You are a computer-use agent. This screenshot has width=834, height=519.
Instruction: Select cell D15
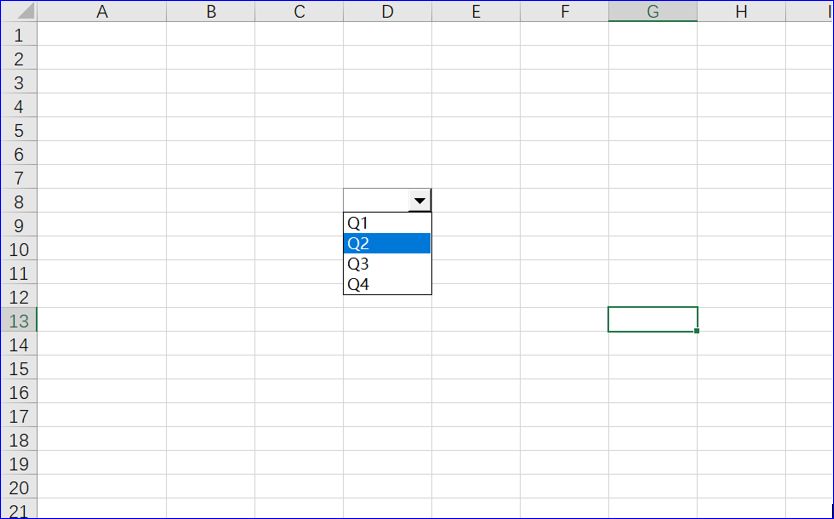pos(387,367)
